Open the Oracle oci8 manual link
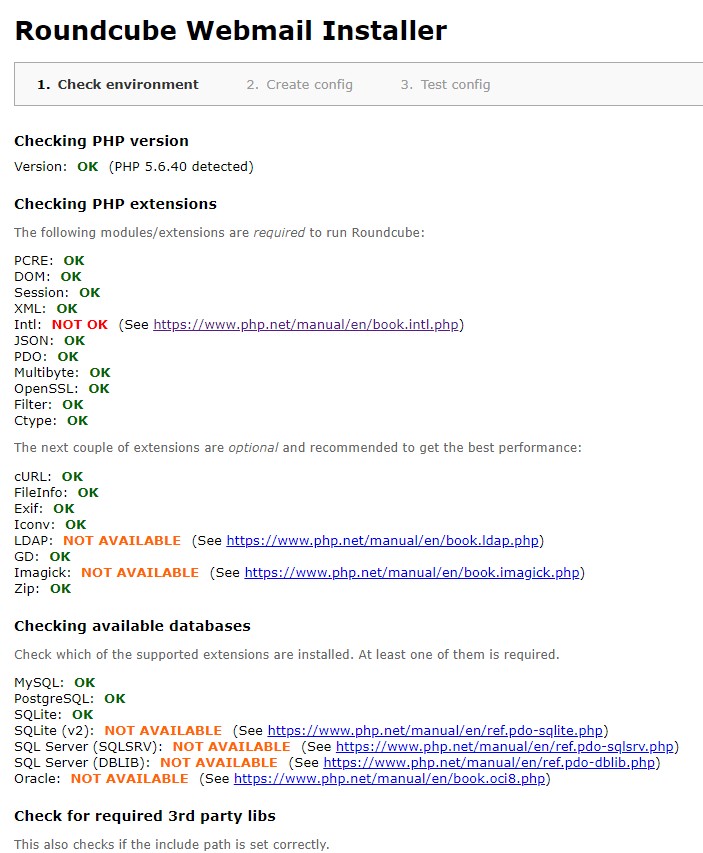The width and height of the screenshot is (703, 853). click(x=389, y=779)
